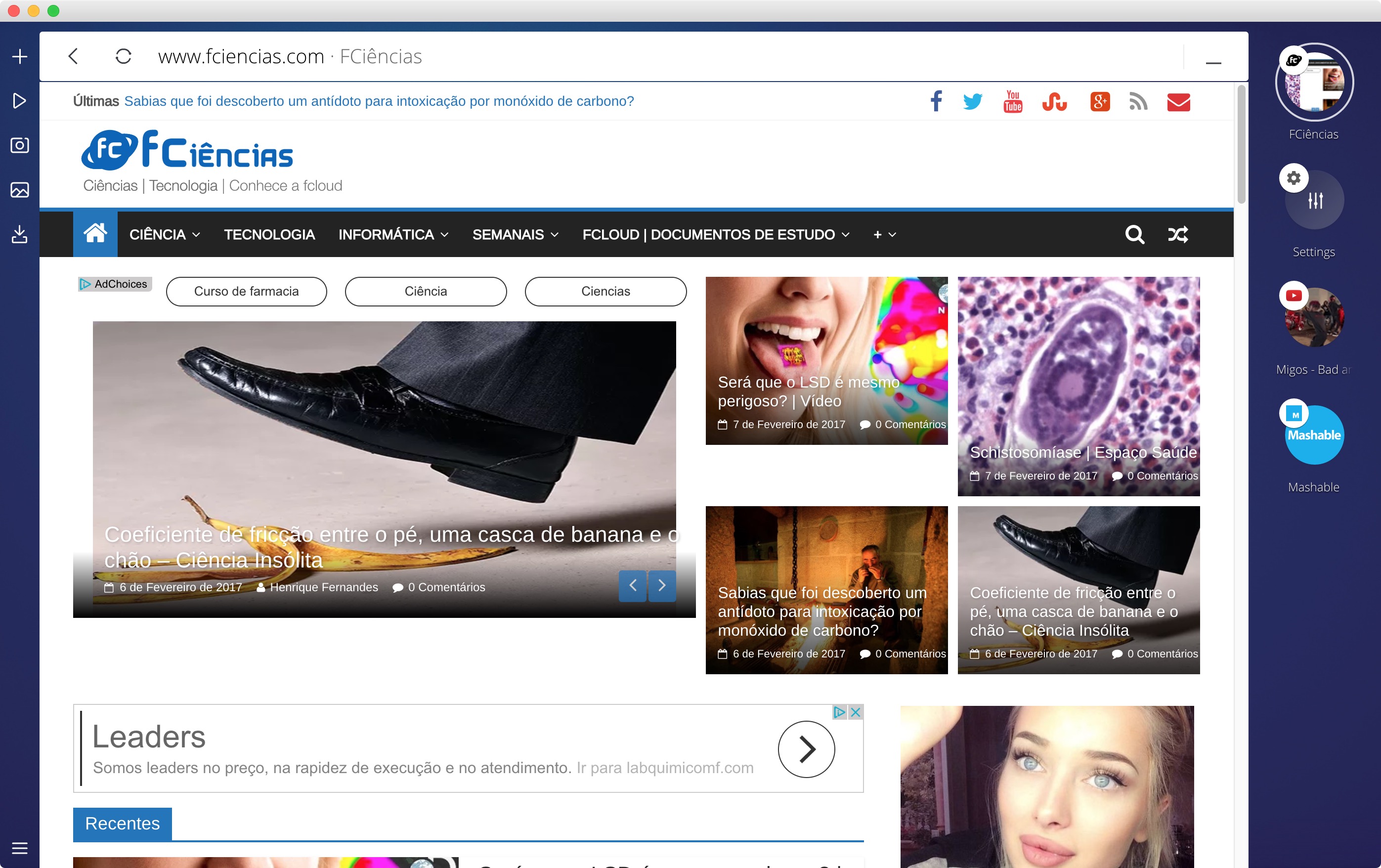Screen dimensions: 1381x868
Task: Expand the plus more menu in navbar
Action: [884, 234]
